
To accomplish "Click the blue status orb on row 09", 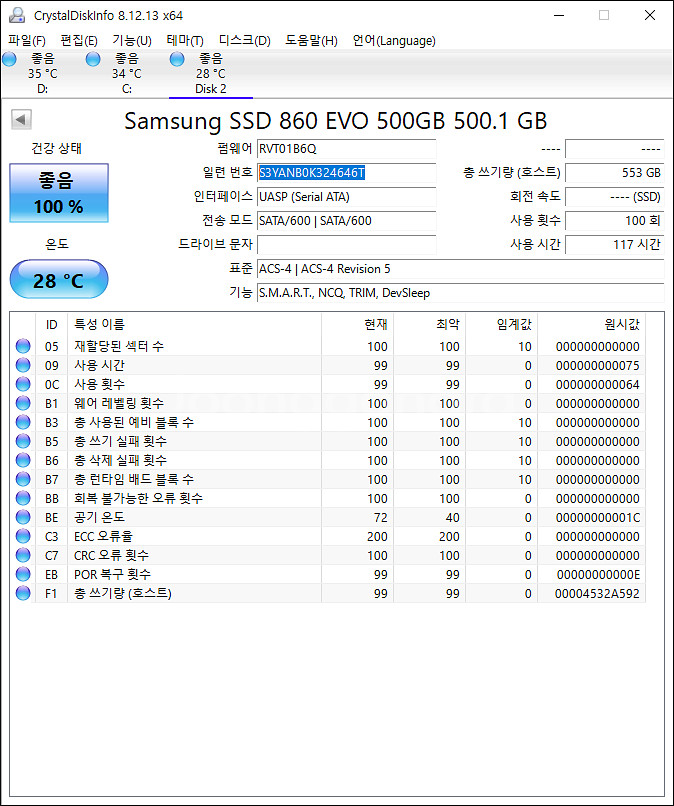I will tap(23, 365).
